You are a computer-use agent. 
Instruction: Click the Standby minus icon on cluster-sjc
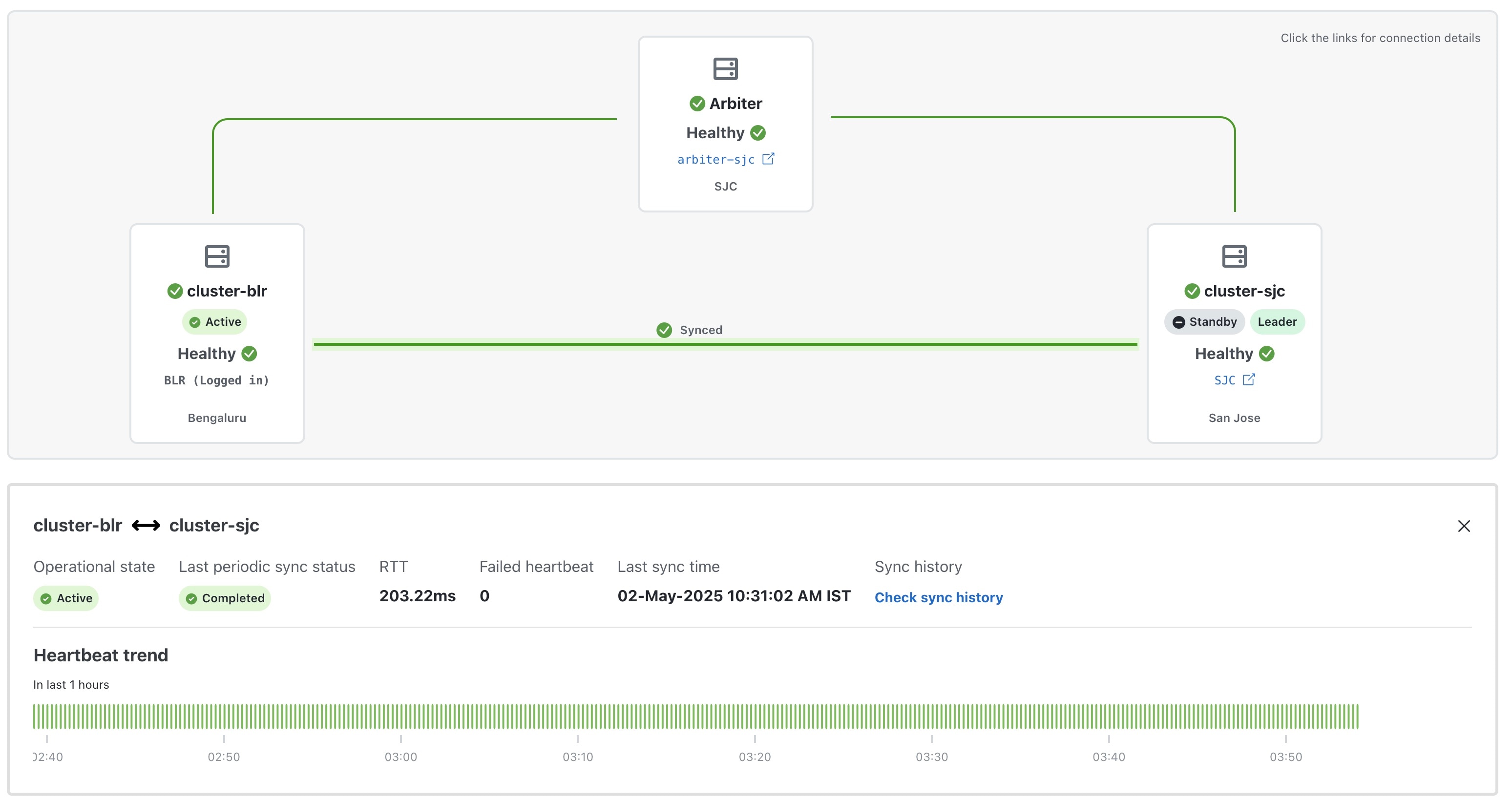pos(1178,322)
